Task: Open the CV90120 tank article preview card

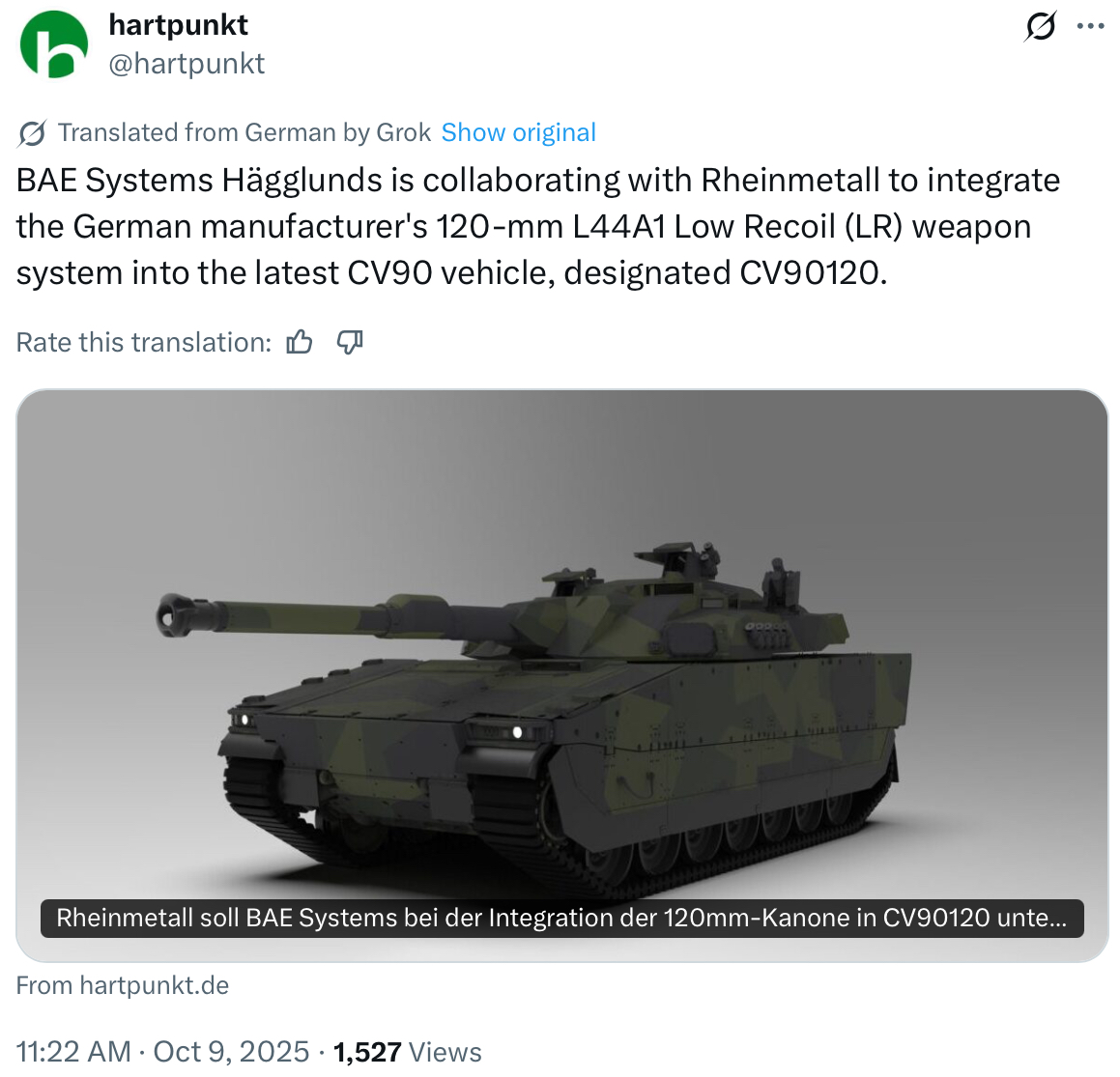Action: [x=560, y=657]
